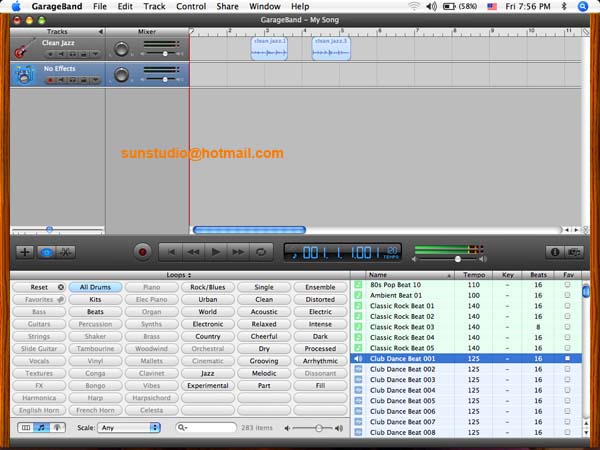Click the tuning fork icon in time display

click(x=294, y=254)
